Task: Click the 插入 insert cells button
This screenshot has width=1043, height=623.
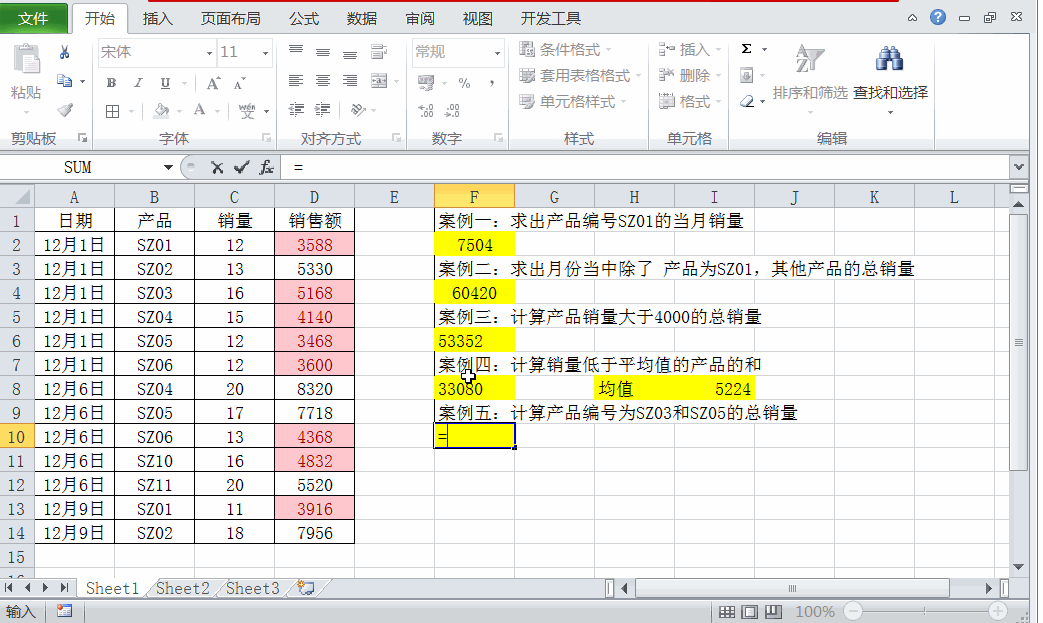Action: point(690,49)
